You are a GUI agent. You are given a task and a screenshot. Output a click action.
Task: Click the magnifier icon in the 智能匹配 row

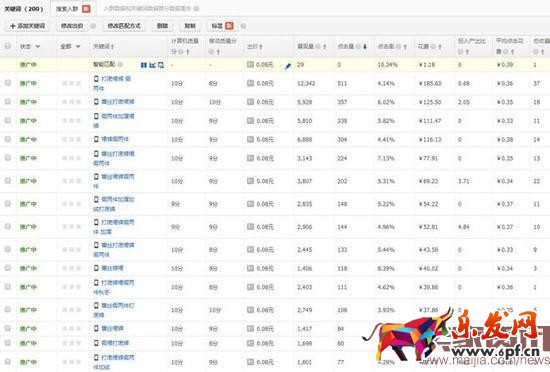(161, 65)
